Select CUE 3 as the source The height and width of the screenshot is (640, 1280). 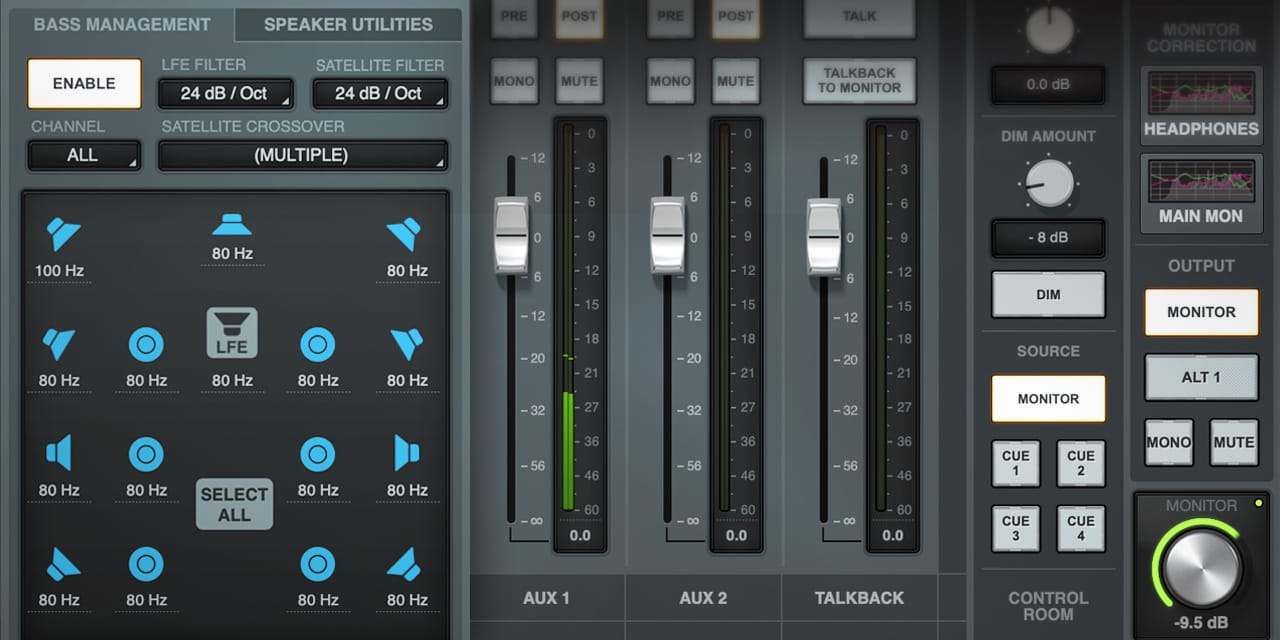[1016, 529]
